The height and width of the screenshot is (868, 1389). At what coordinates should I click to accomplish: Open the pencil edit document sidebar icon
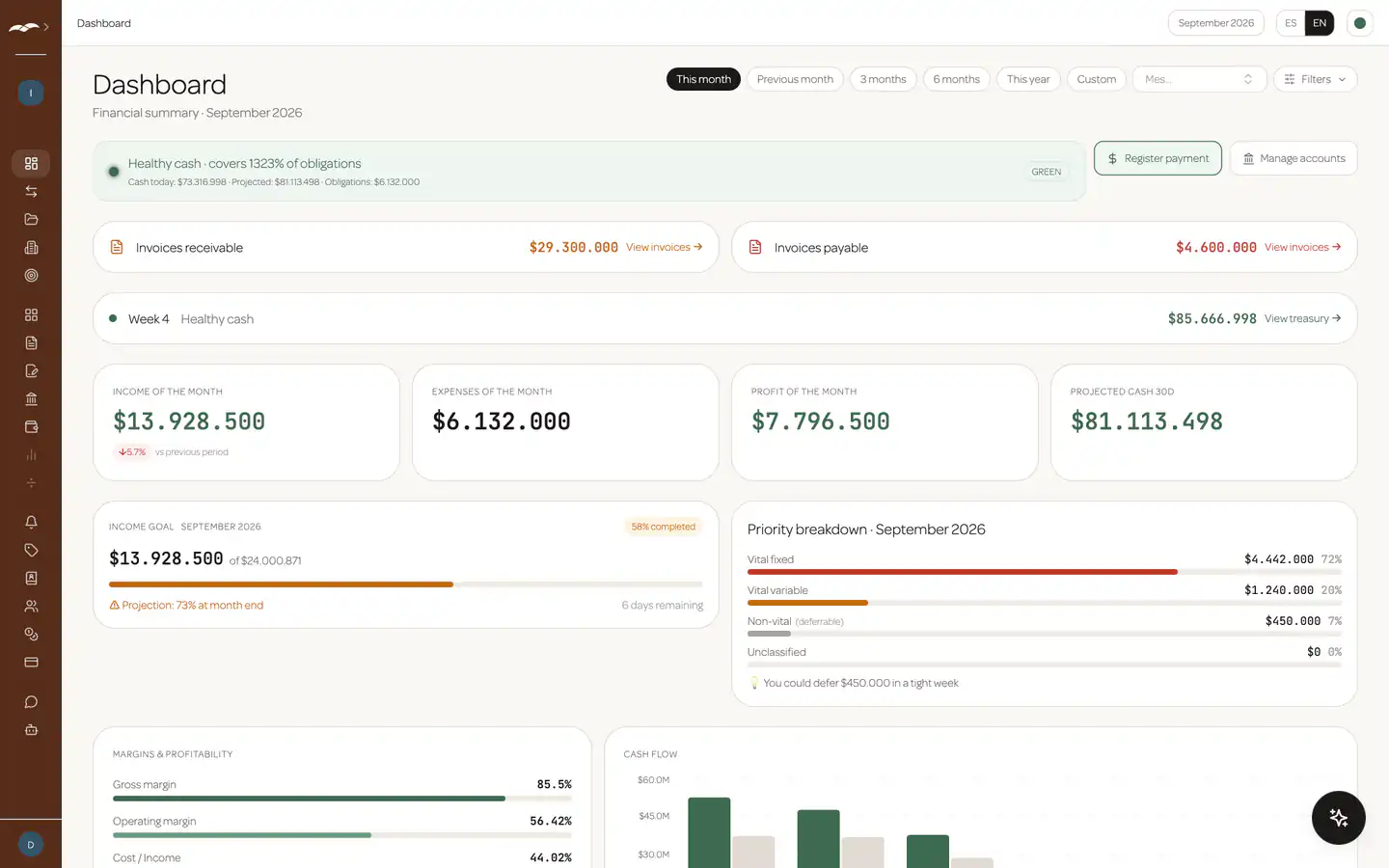click(x=31, y=370)
